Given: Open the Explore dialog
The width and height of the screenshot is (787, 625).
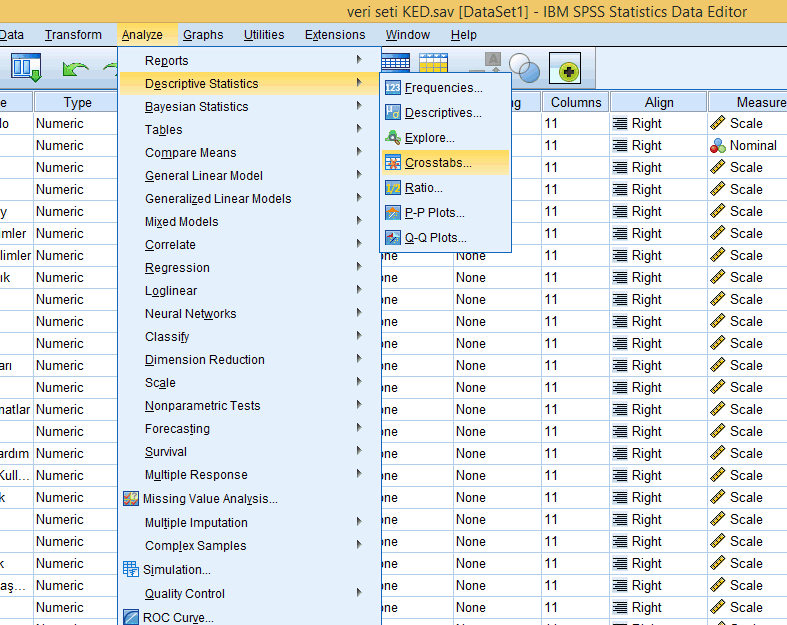Looking at the screenshot, I should [x=429, y=138].
